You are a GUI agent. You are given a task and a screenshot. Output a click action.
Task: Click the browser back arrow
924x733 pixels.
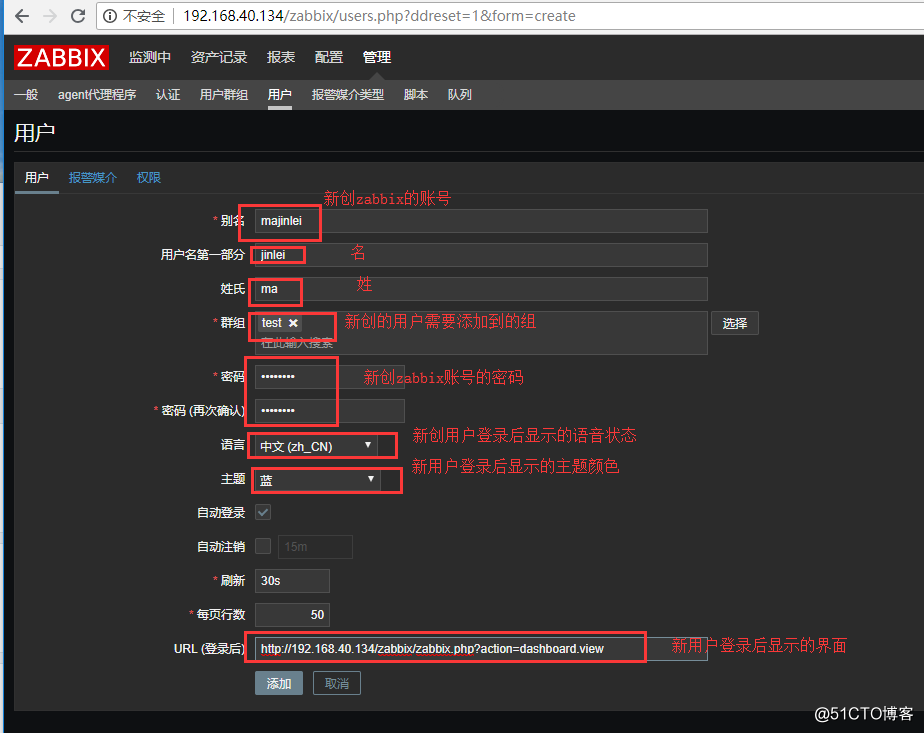point(22,16)
